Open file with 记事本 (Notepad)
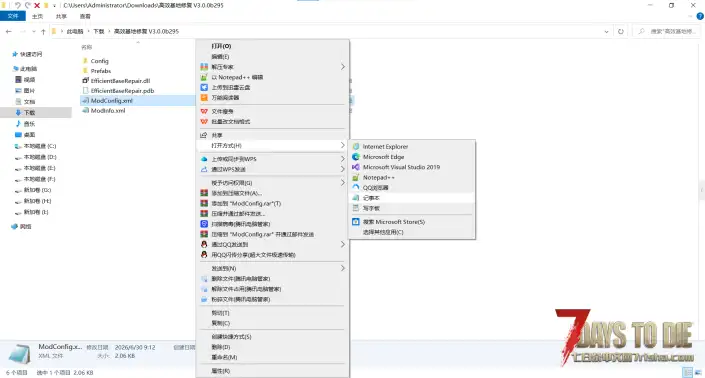This screenshot has width=705, height=378. pyautogui.click(x=411, y=198)
